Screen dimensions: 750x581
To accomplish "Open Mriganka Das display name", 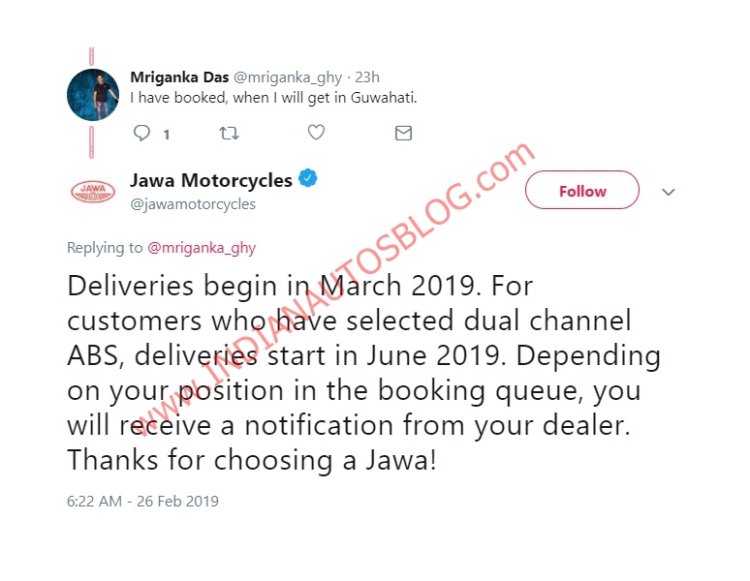I will pyautogui.click(x=179, y=77).
